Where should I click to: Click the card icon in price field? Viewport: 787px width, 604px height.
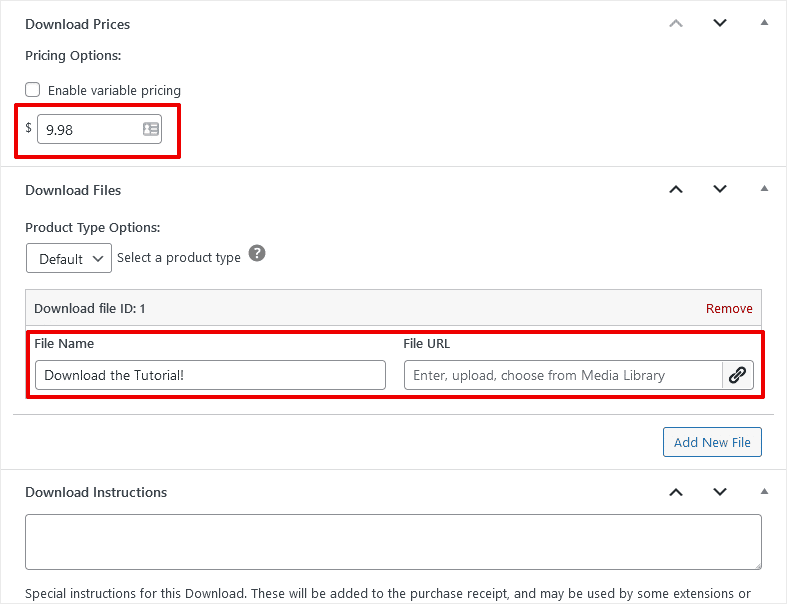[x=151, y=129]
